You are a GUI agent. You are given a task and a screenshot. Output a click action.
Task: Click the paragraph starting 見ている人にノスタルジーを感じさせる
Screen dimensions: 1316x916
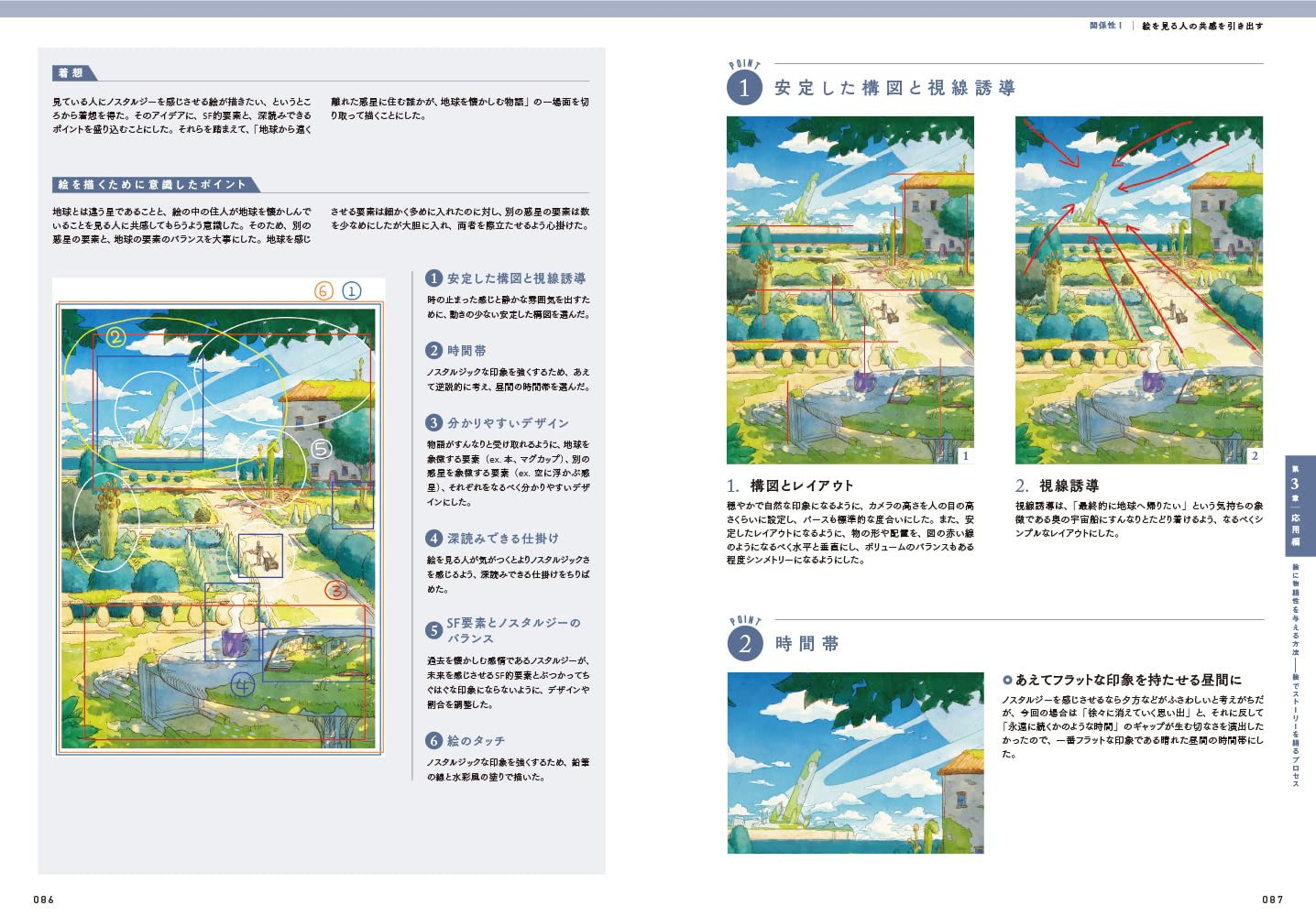click(x=181, y=115)
